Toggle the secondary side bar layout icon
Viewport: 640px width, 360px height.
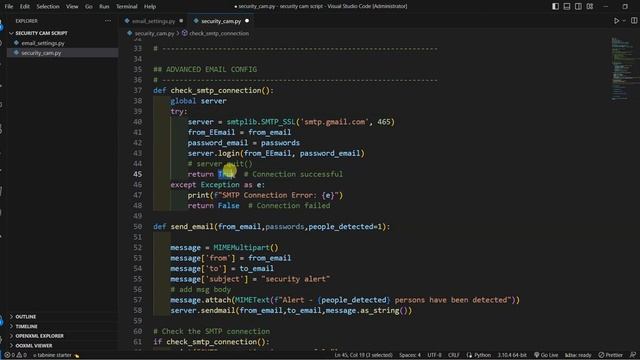coord(578,6)
